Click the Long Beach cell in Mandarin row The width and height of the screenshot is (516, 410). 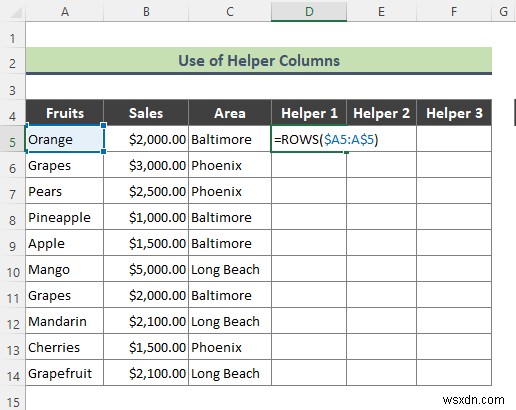pos(230,321)
